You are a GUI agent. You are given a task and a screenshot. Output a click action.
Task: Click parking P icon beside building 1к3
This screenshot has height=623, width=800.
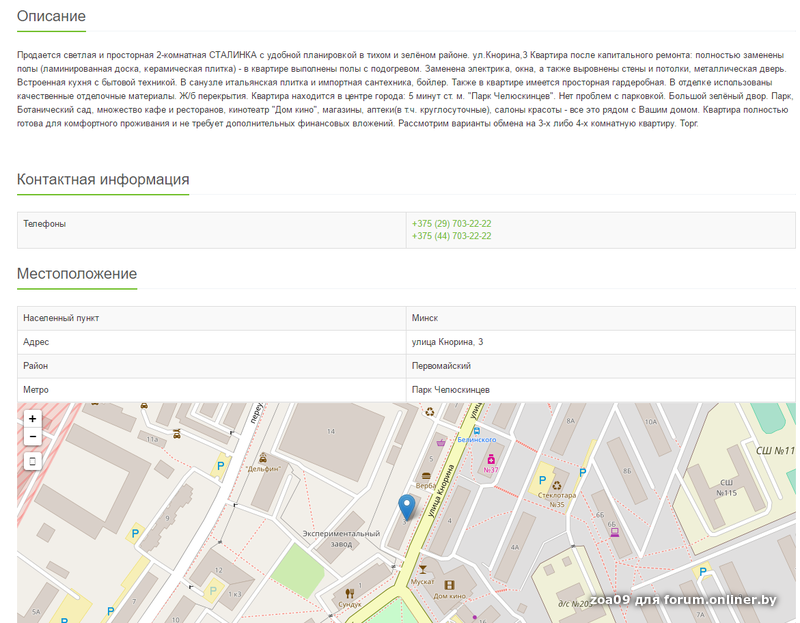click(x=213, y=591)
